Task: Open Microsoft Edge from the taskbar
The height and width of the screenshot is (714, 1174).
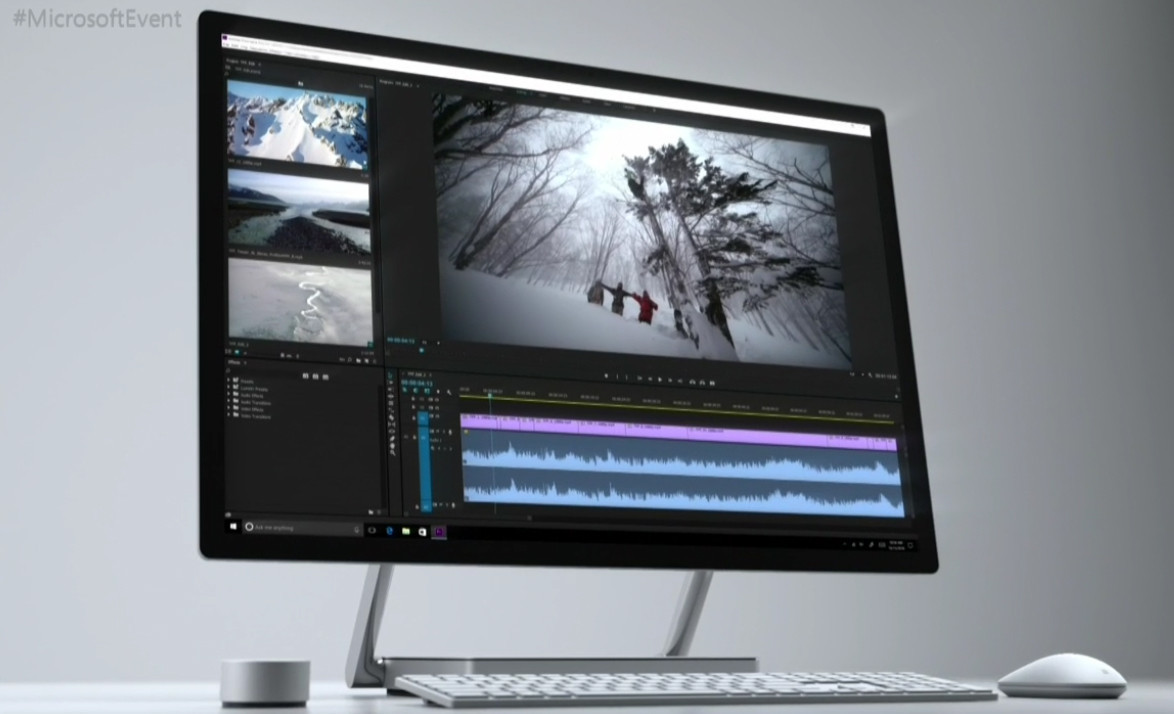Action: [389, 531]
